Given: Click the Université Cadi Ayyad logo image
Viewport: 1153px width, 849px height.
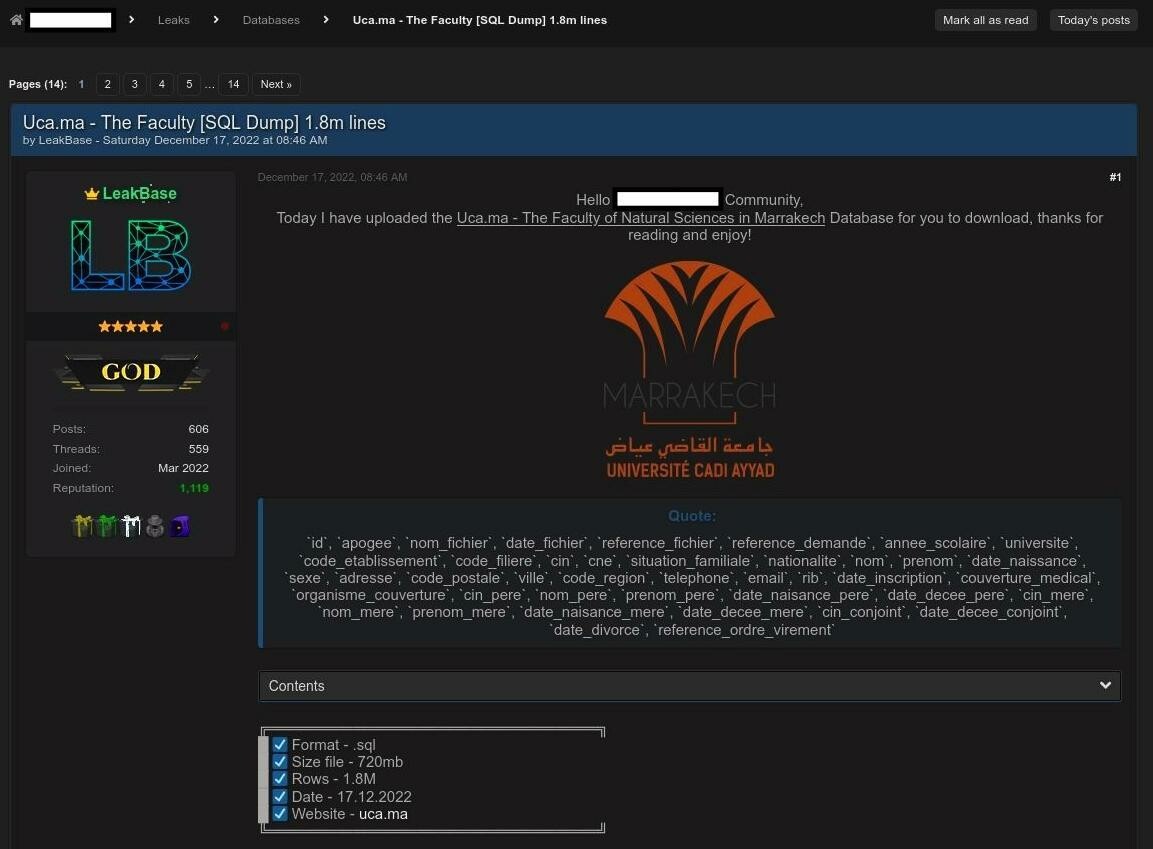Looking at the screenshot, I should (689, 370).
